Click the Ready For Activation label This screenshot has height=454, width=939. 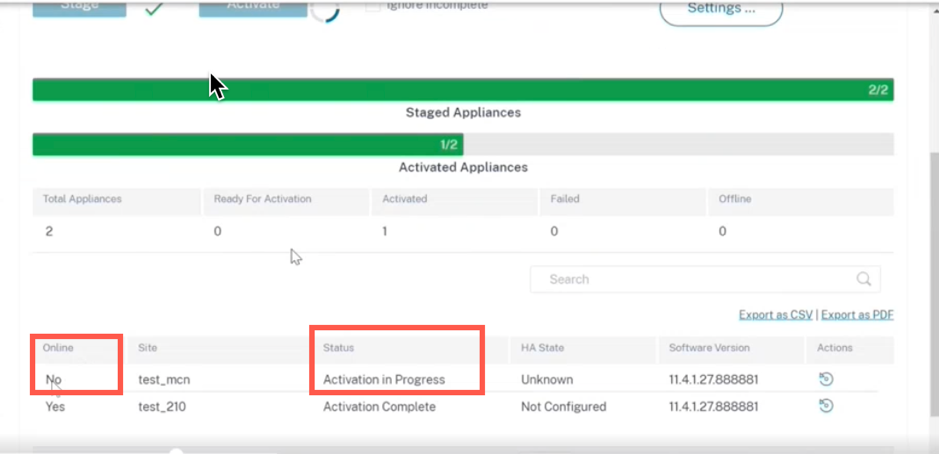click(263, 199)
